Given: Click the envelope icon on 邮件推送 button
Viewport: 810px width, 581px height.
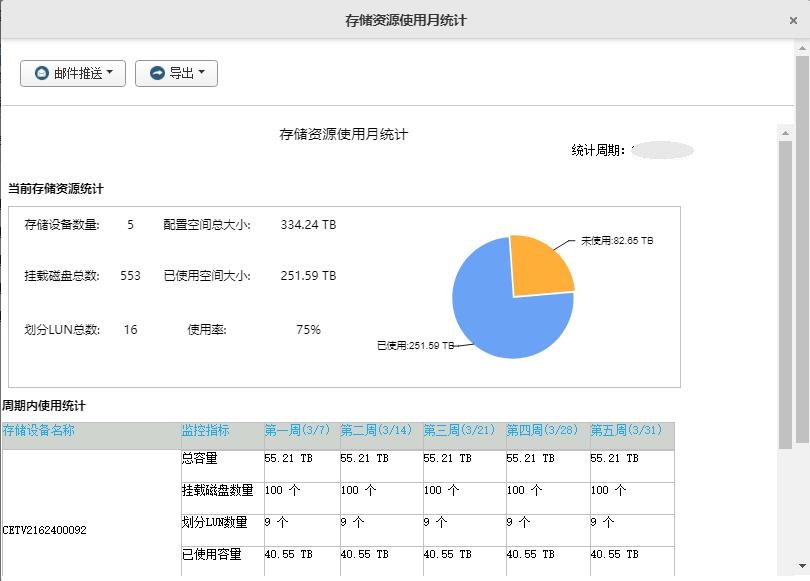Looking at the screenshot, I should click(x=40, y=72).
